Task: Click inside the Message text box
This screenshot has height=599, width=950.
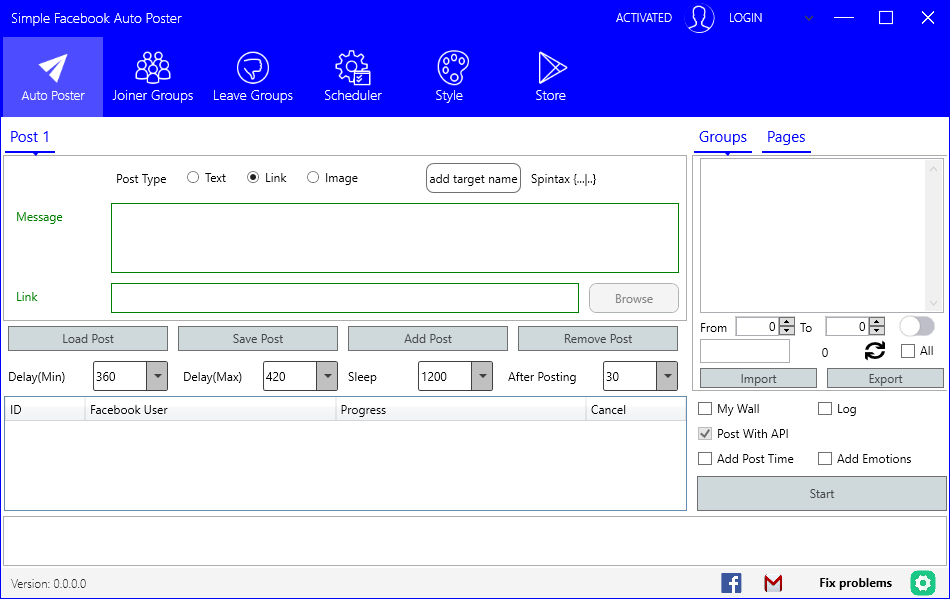Action: 395,238
